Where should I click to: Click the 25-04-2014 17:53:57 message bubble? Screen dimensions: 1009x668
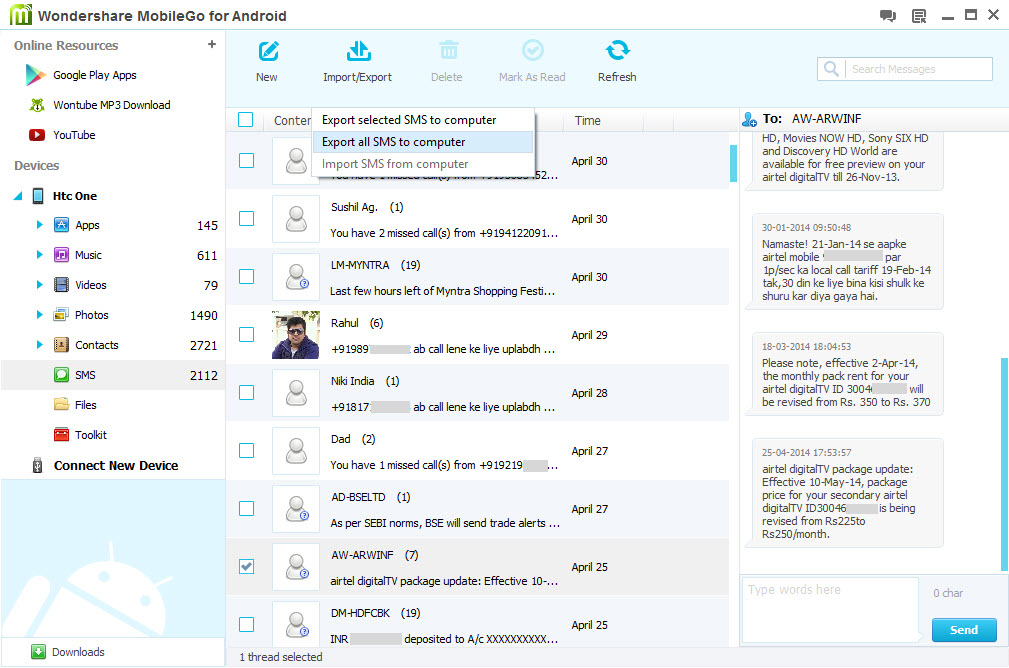pos(845,493)
